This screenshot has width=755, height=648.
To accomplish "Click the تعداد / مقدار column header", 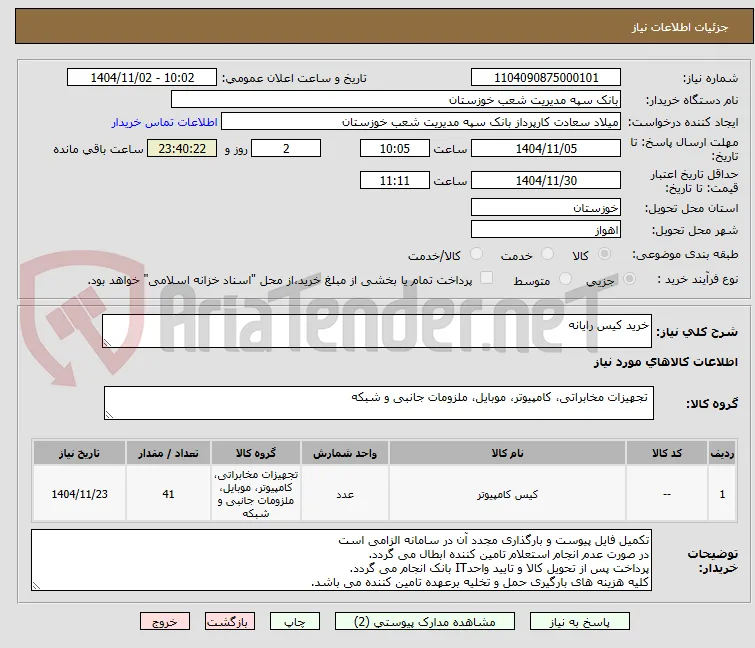I will point(168,453).
